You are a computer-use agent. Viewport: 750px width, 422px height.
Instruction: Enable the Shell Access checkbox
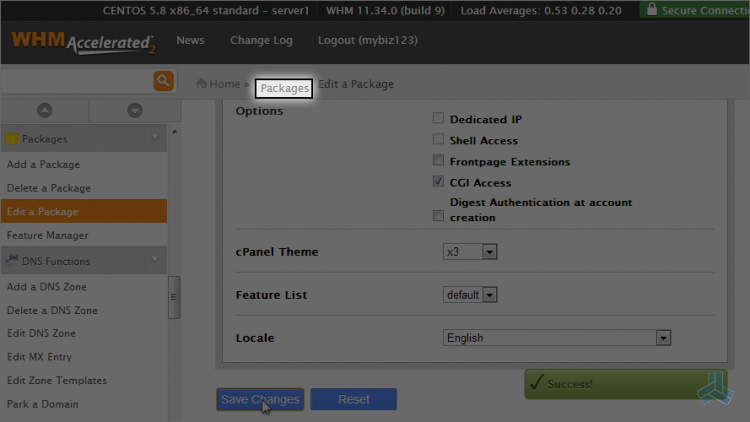tap(438, 139)
